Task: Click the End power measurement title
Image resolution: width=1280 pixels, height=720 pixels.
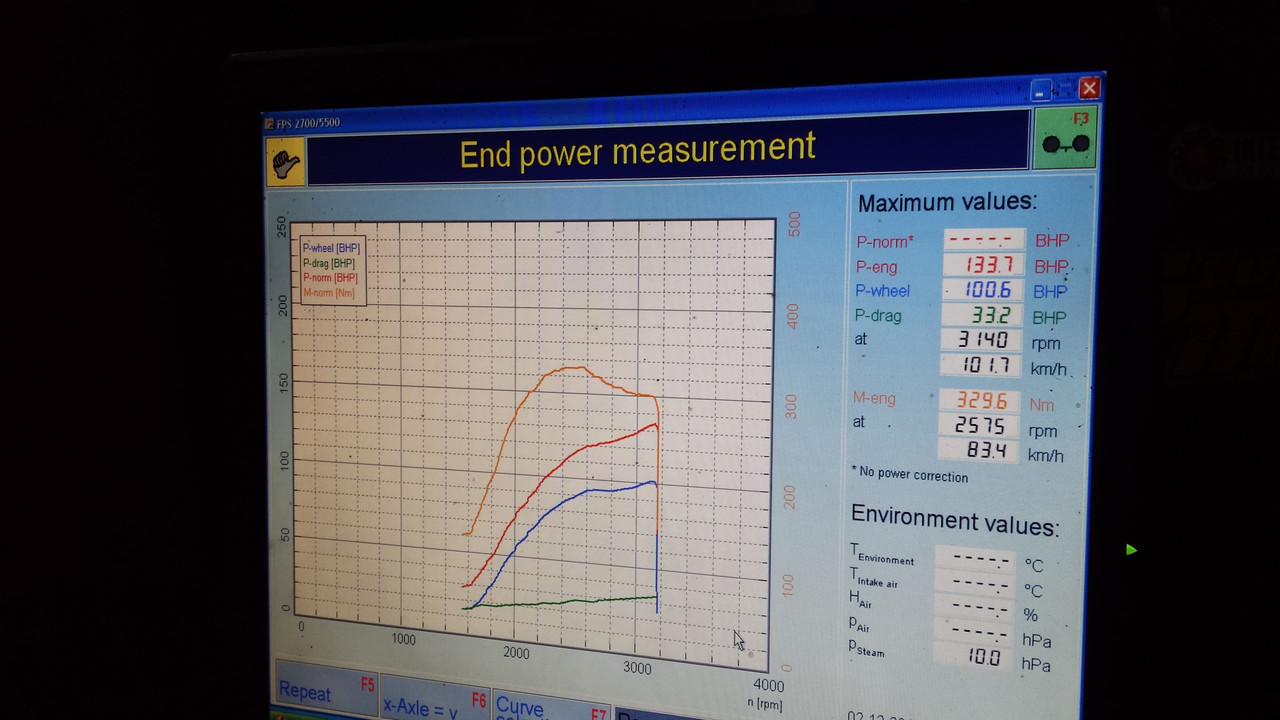Action: point(638,151)
